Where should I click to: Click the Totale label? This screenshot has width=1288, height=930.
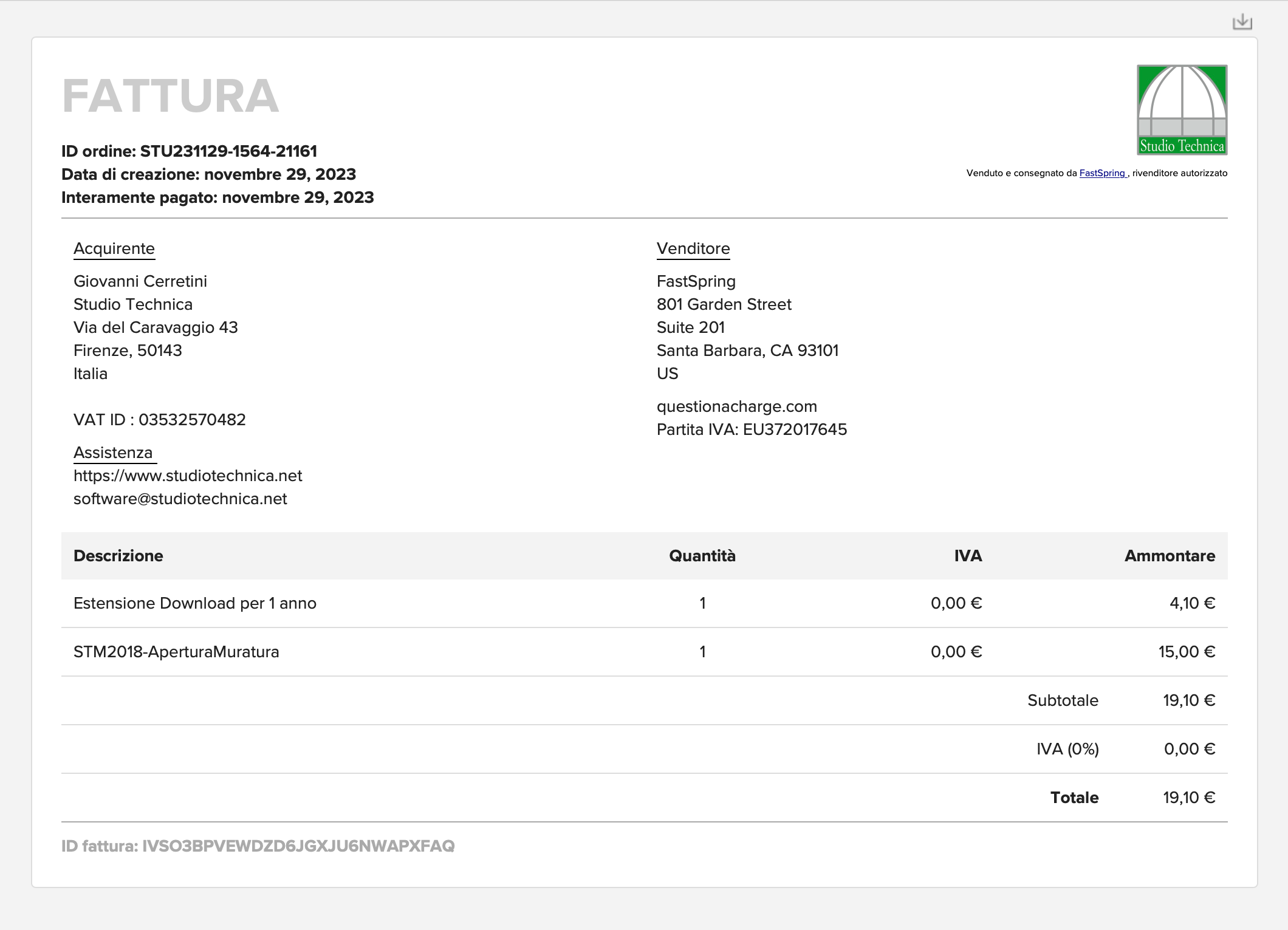point(1074,798)
